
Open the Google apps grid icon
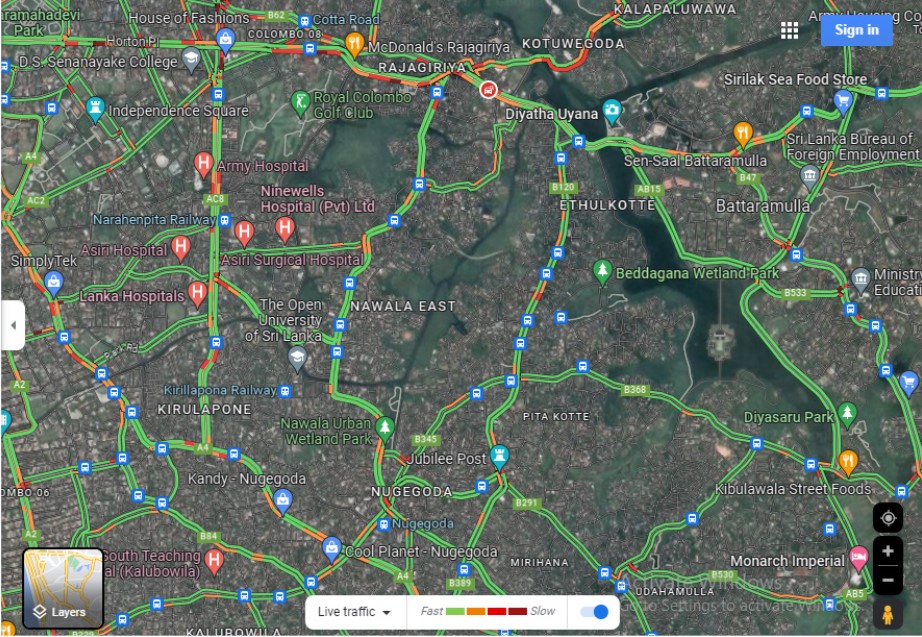click(789, 31)
